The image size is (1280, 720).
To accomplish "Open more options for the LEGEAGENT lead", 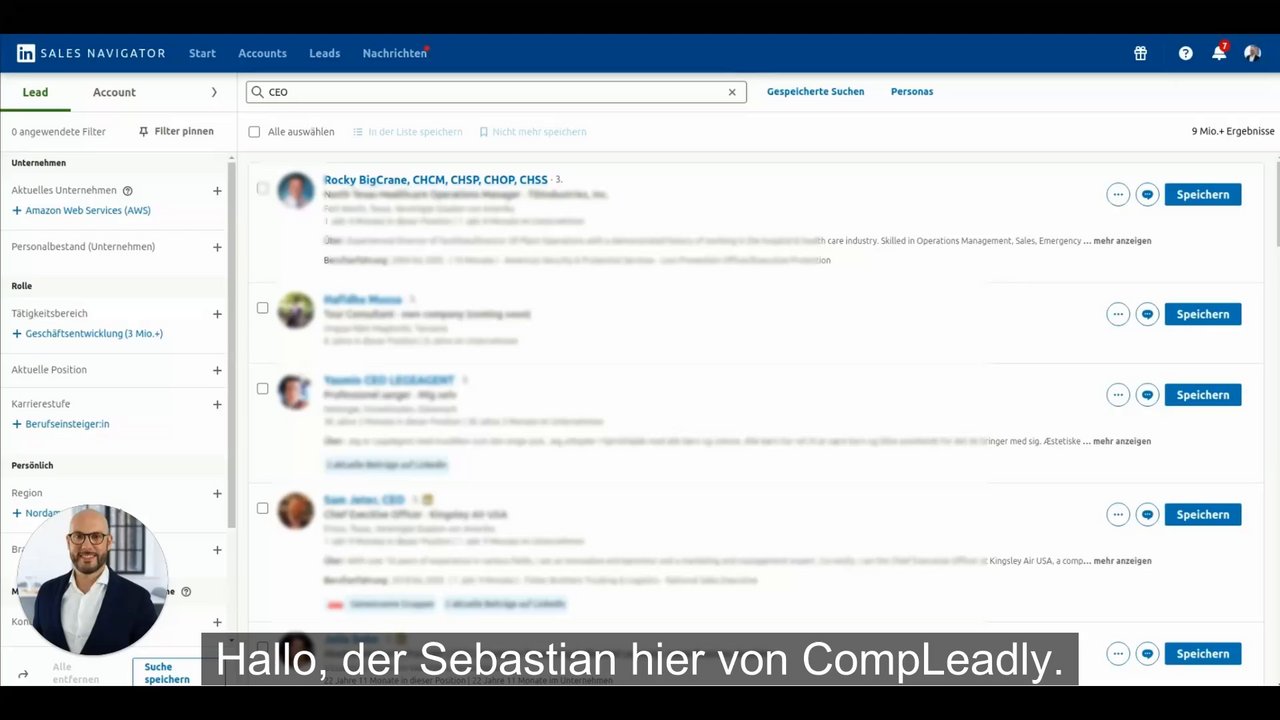I will coord(1118,395).
